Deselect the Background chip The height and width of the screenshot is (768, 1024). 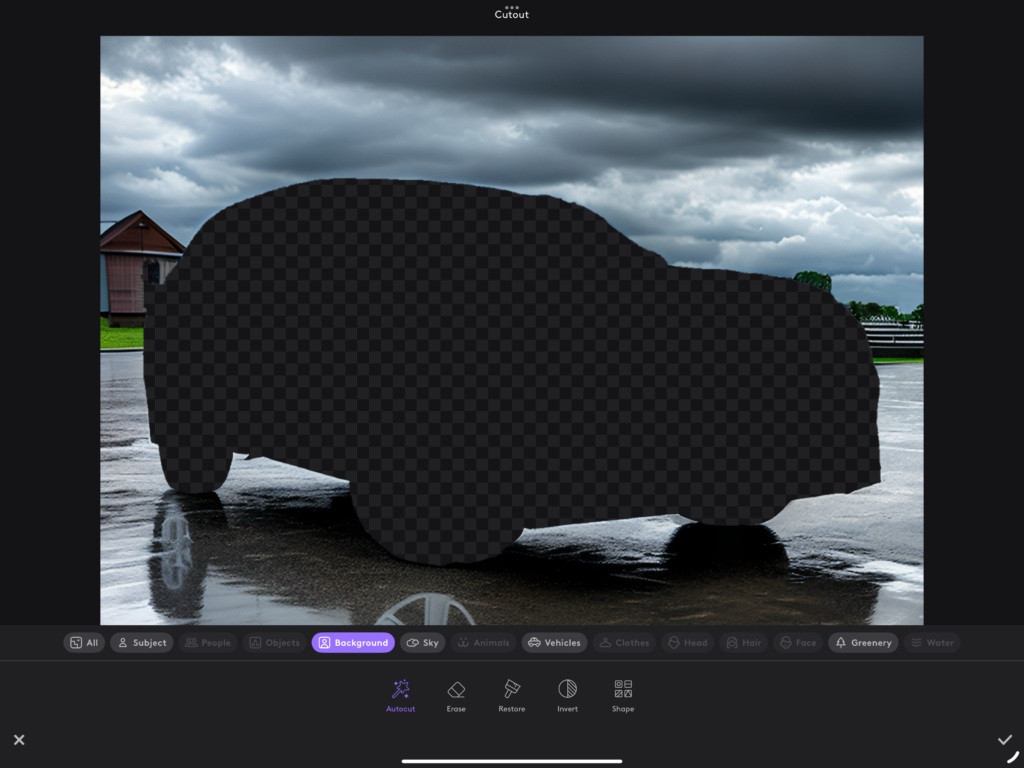click(353, 643)
